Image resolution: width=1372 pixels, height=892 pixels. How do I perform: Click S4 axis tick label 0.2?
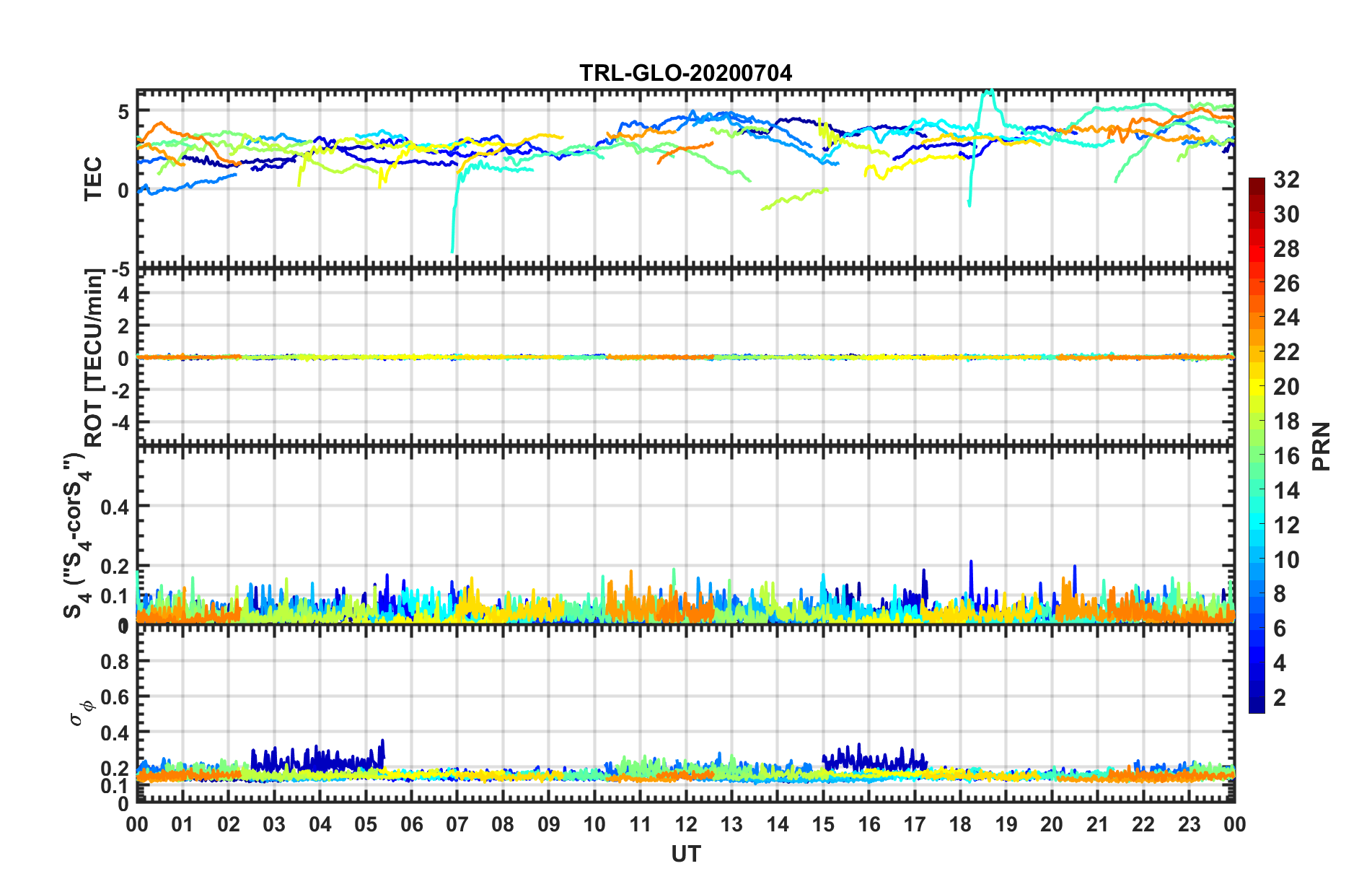coord(115,567)
